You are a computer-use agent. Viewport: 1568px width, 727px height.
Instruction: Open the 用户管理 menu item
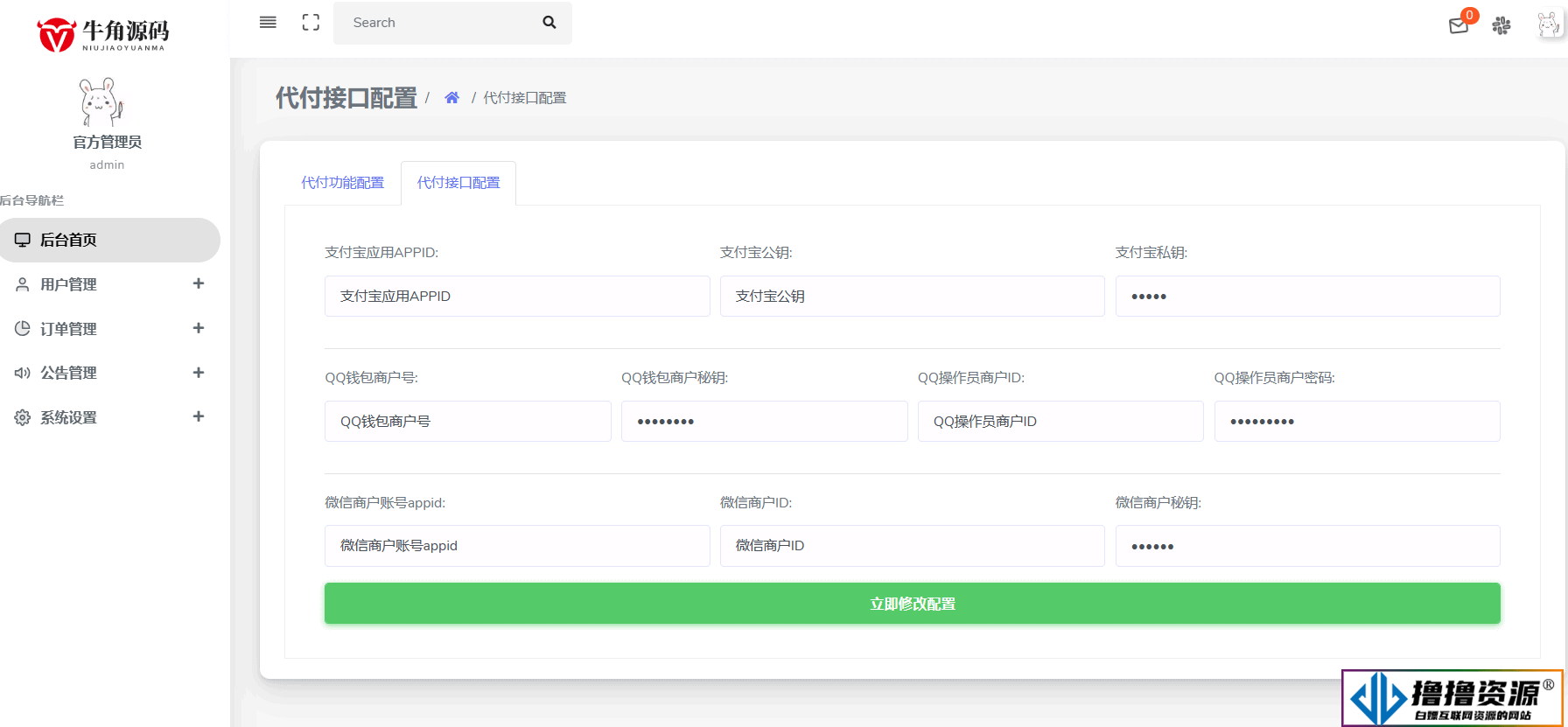tap(109, 284)
